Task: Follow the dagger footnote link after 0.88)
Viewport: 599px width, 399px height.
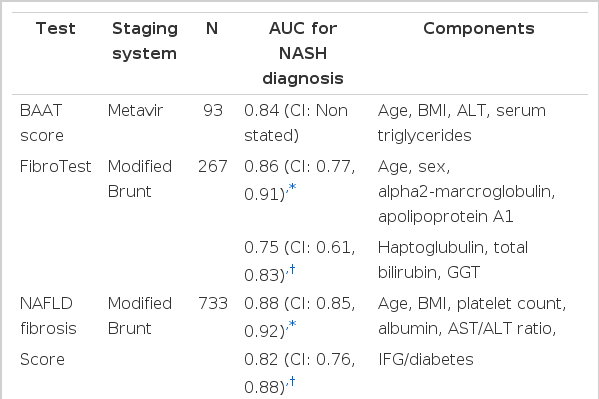Action: tap(292, 381)
